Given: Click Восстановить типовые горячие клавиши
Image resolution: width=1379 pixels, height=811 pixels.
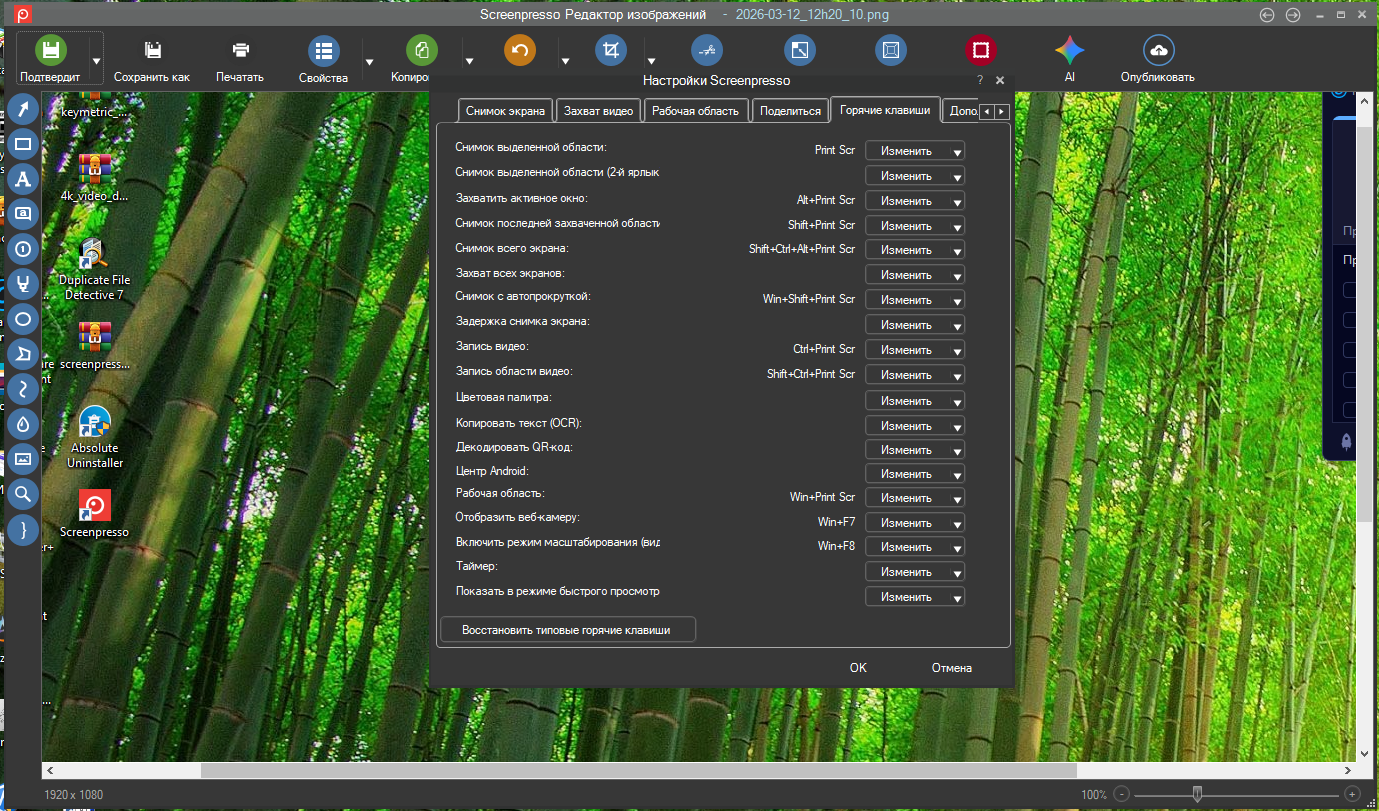Looking at the screenshot, I should [567, 630].
